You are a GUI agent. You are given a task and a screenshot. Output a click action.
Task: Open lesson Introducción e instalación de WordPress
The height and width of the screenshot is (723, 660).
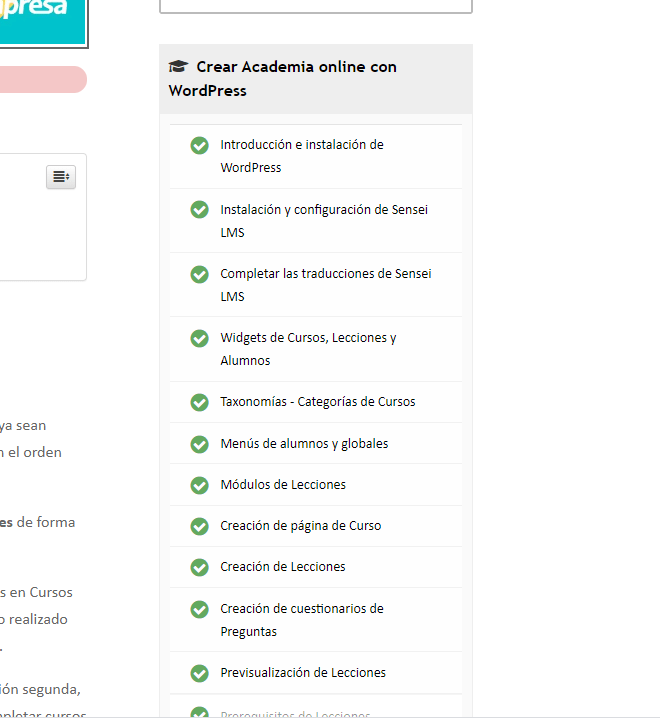(x=302, y=156)
